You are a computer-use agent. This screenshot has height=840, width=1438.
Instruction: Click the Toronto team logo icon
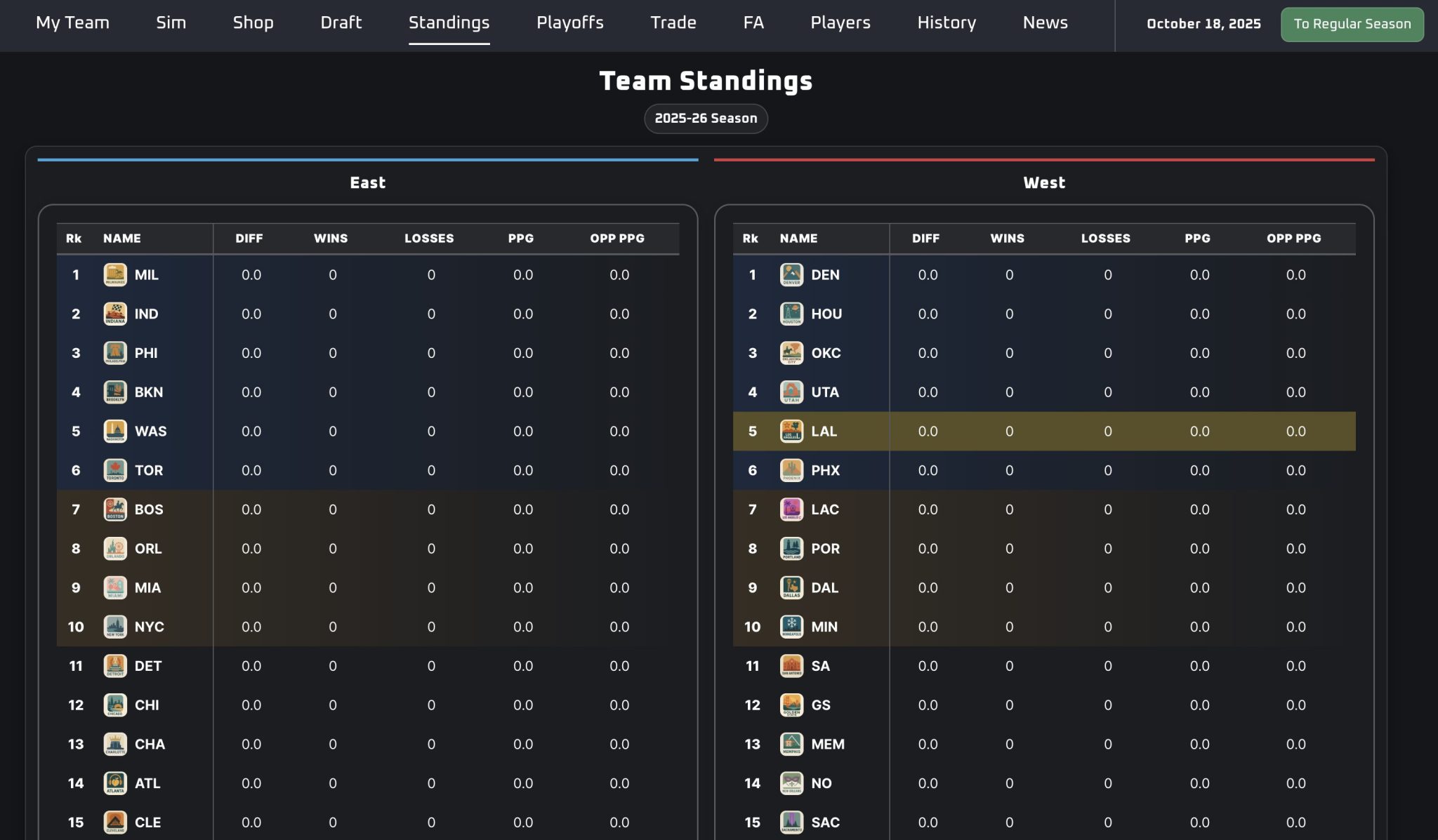[115, 470]
